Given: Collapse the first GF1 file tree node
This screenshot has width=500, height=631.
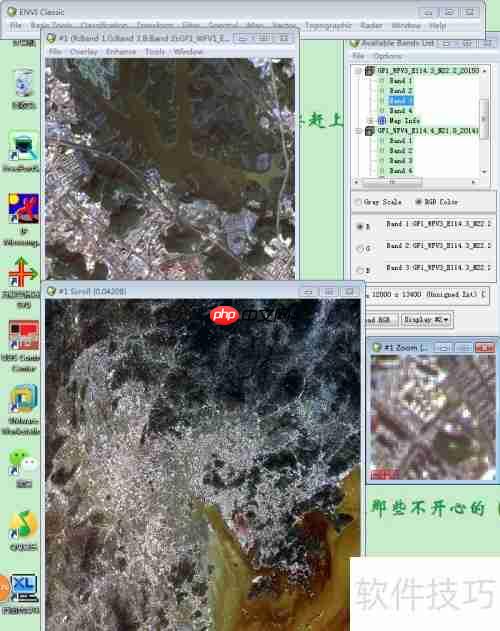Looking at the screenshot, I should (x=358, y=71).
